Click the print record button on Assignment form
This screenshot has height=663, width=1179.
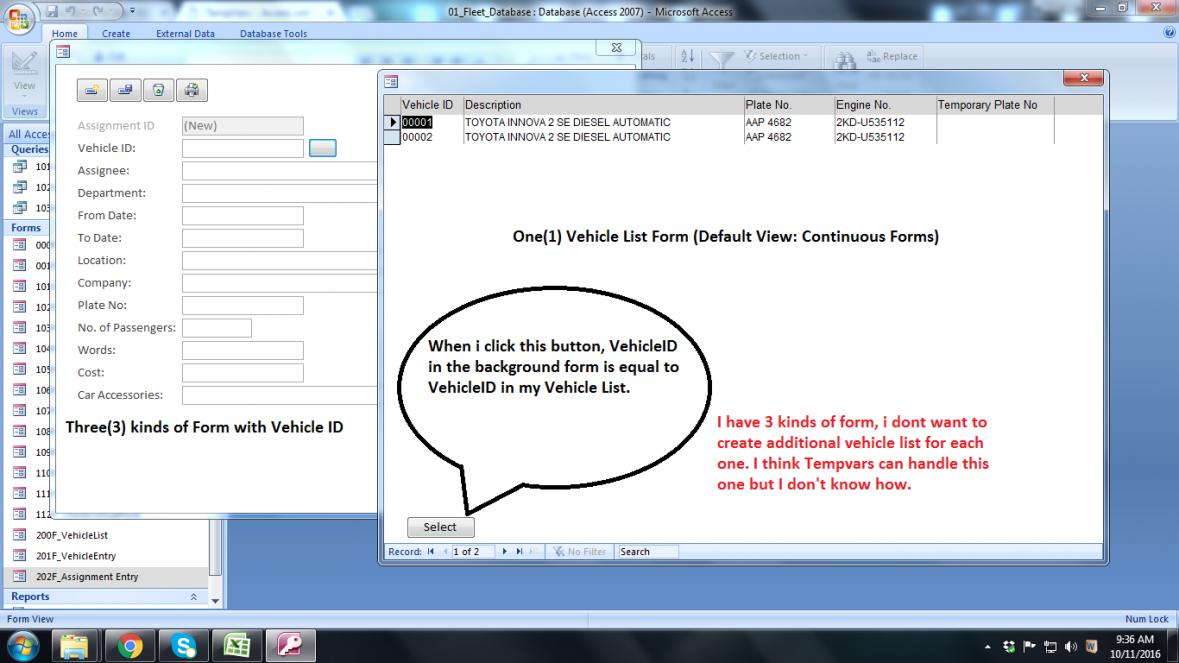point(191,90)
